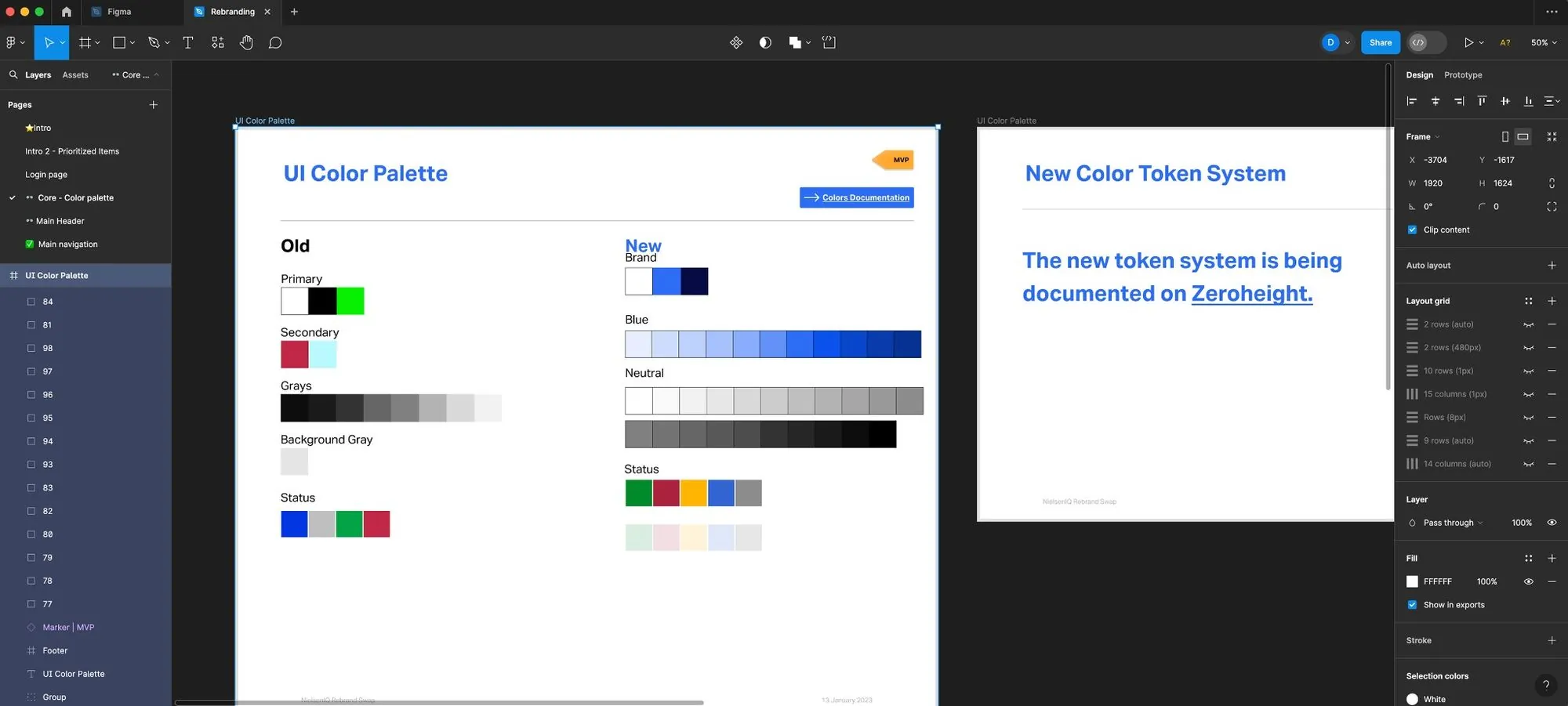1568x706 pixels.
Task: Click Align vertical centers icon
Action: [1505, 100]
